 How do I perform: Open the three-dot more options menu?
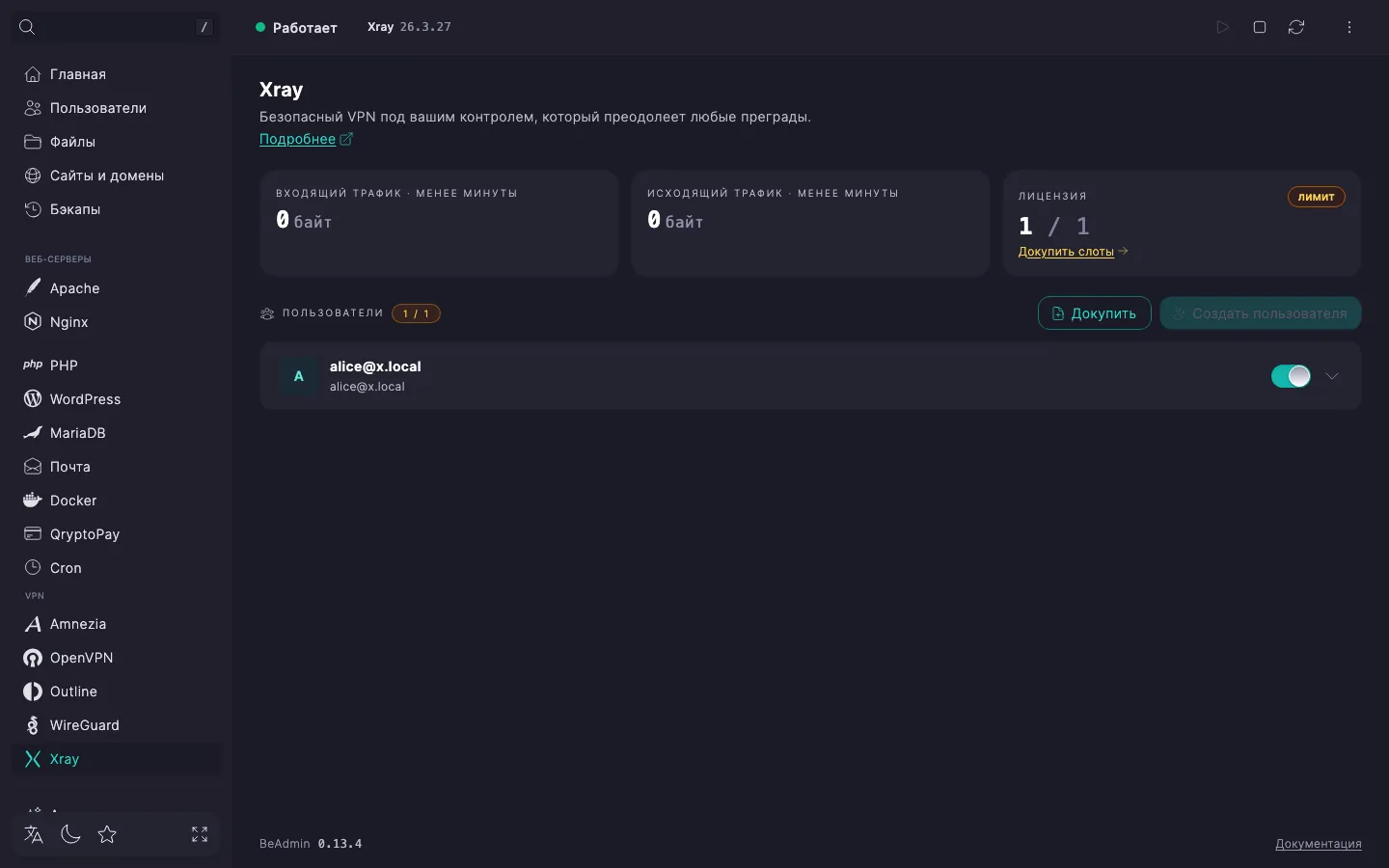click(1349, 27)
